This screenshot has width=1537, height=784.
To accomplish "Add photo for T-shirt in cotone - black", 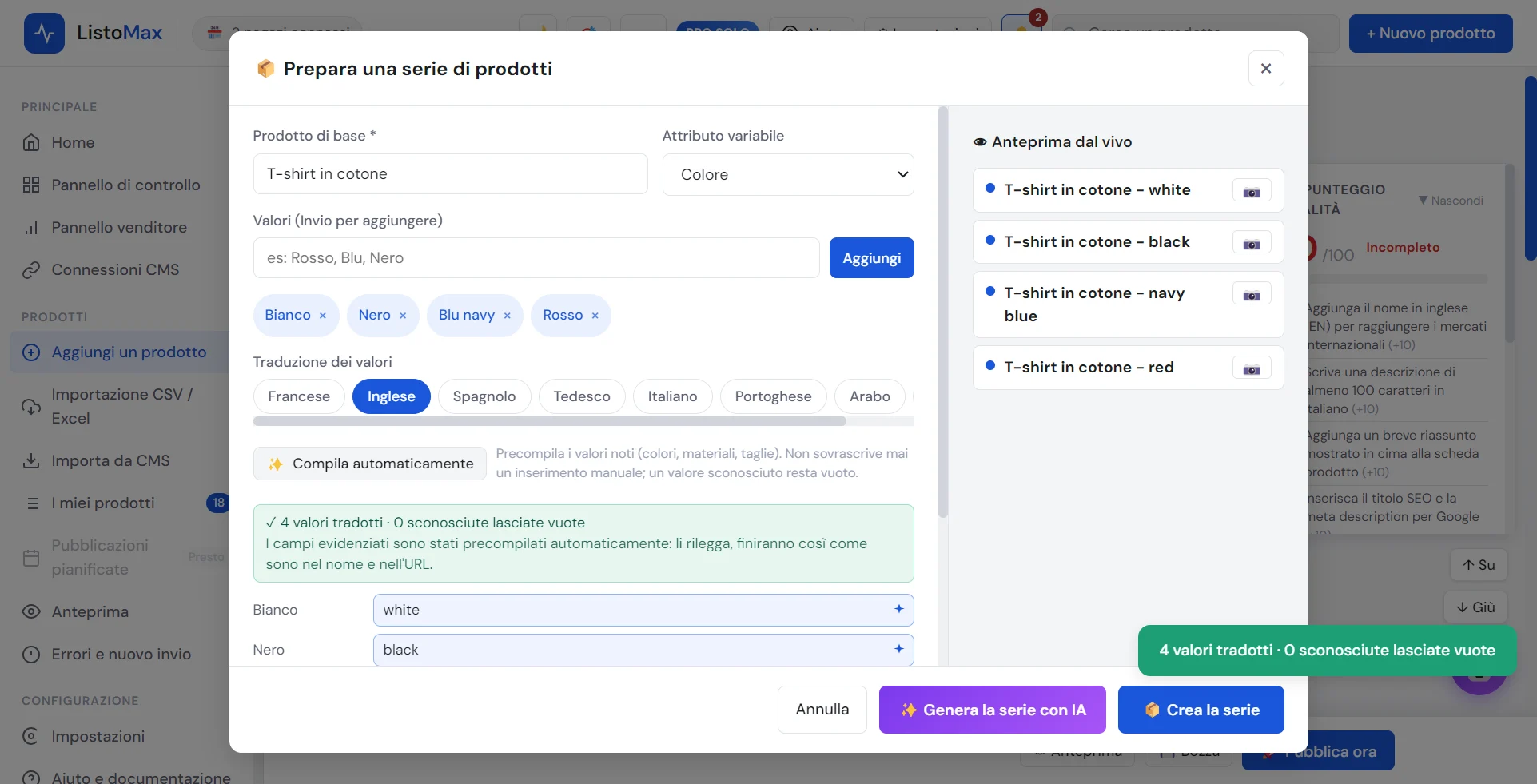I will click(x=1252, y=244).
